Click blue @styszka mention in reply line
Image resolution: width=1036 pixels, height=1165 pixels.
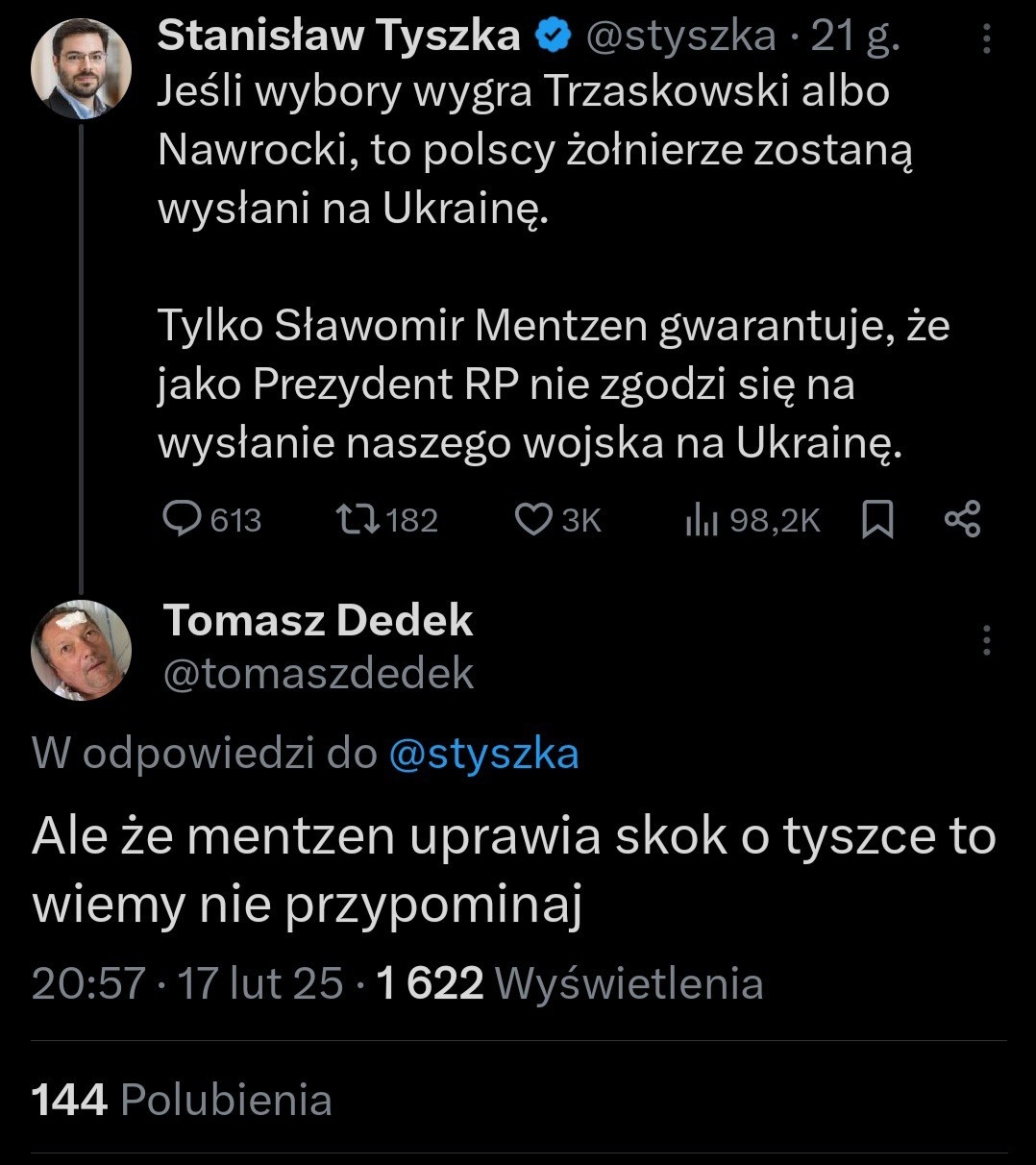(x=483, y=754)
